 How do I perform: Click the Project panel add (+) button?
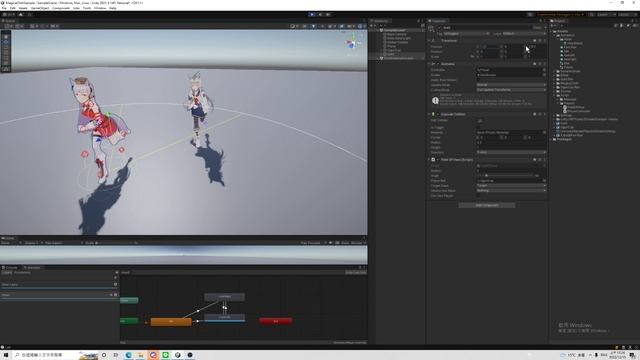click(552, 26)
